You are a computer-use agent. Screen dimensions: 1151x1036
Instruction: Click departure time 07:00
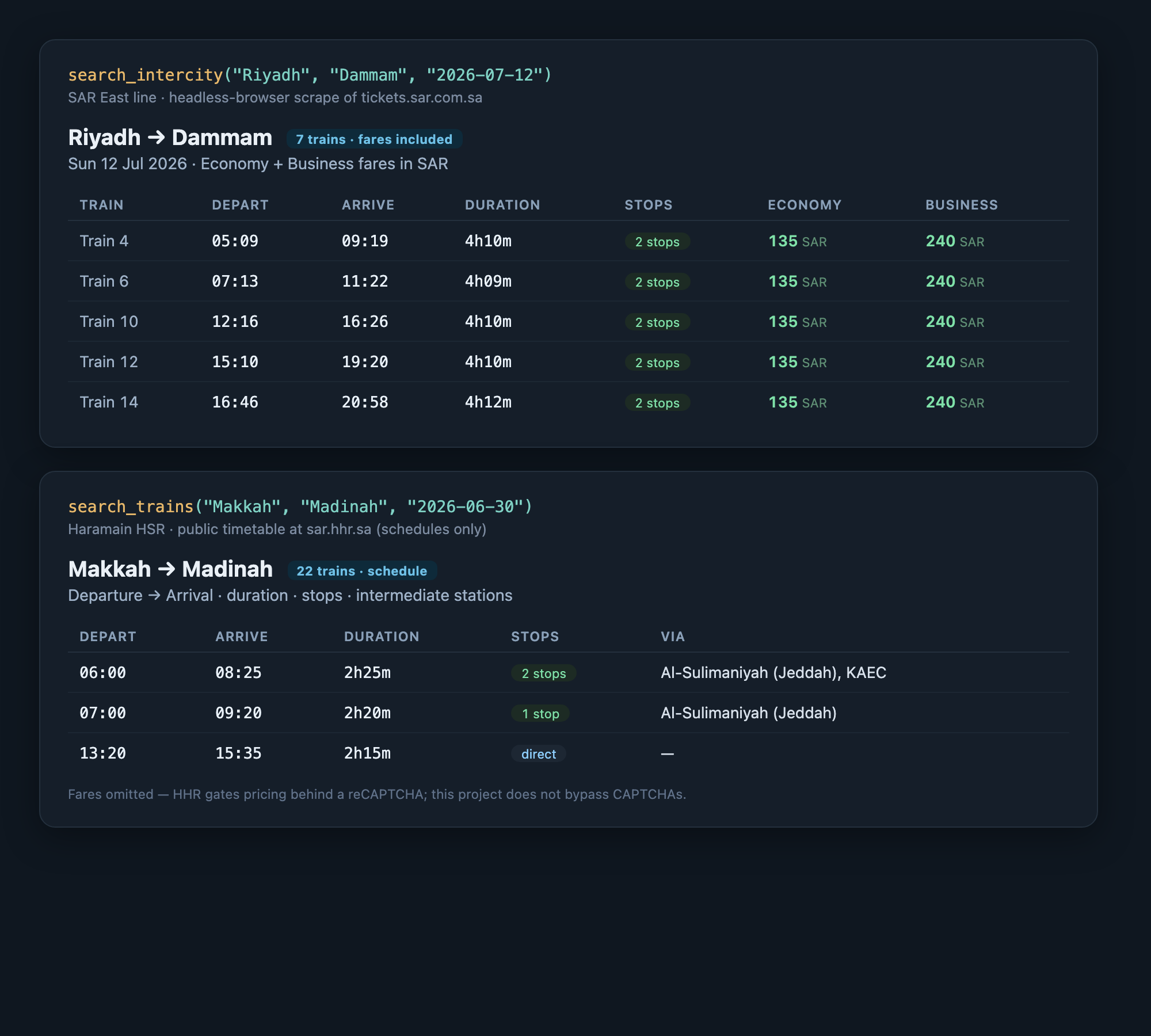[102, 713]
